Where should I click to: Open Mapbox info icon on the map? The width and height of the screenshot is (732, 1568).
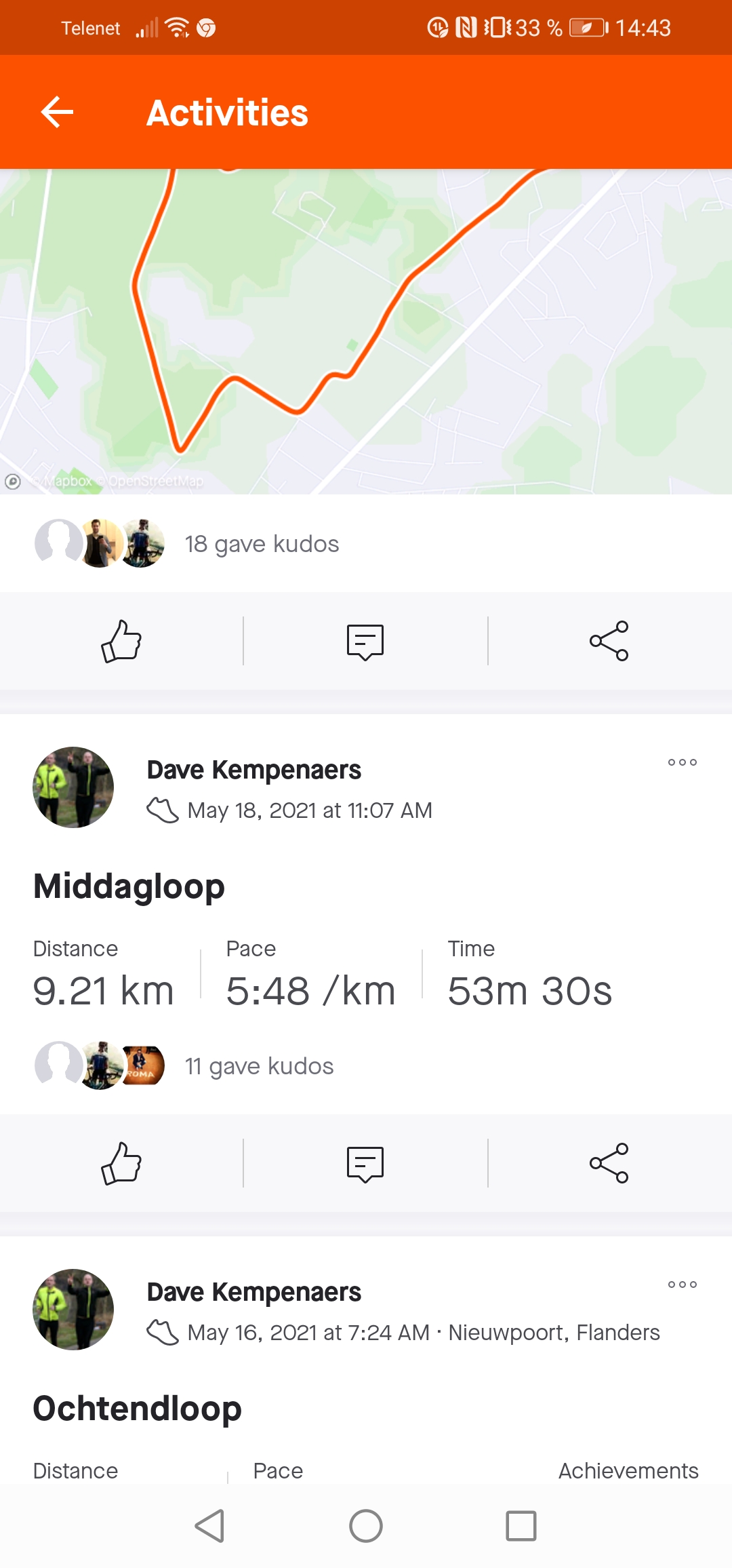pyautogui.click(x=12, y=482)
